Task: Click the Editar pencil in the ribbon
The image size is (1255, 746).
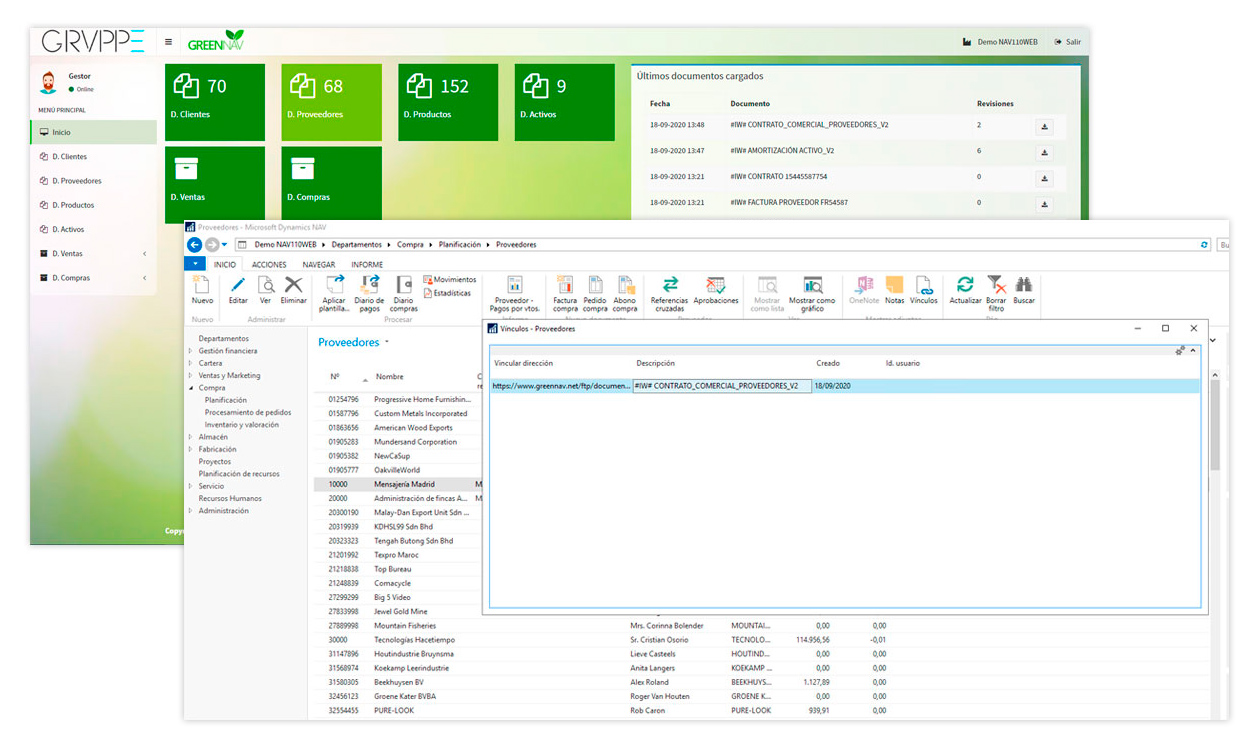Action: [238, 291]
